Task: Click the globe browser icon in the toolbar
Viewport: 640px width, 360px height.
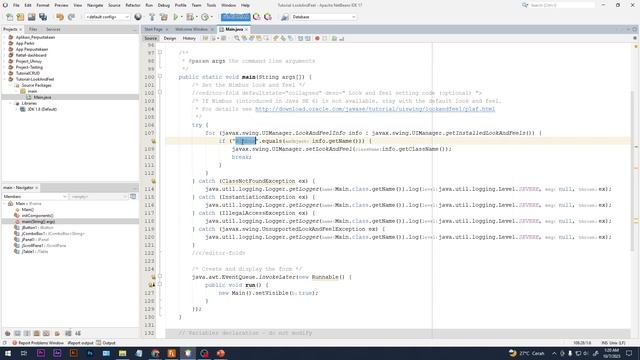Action: tap(138, 17)
